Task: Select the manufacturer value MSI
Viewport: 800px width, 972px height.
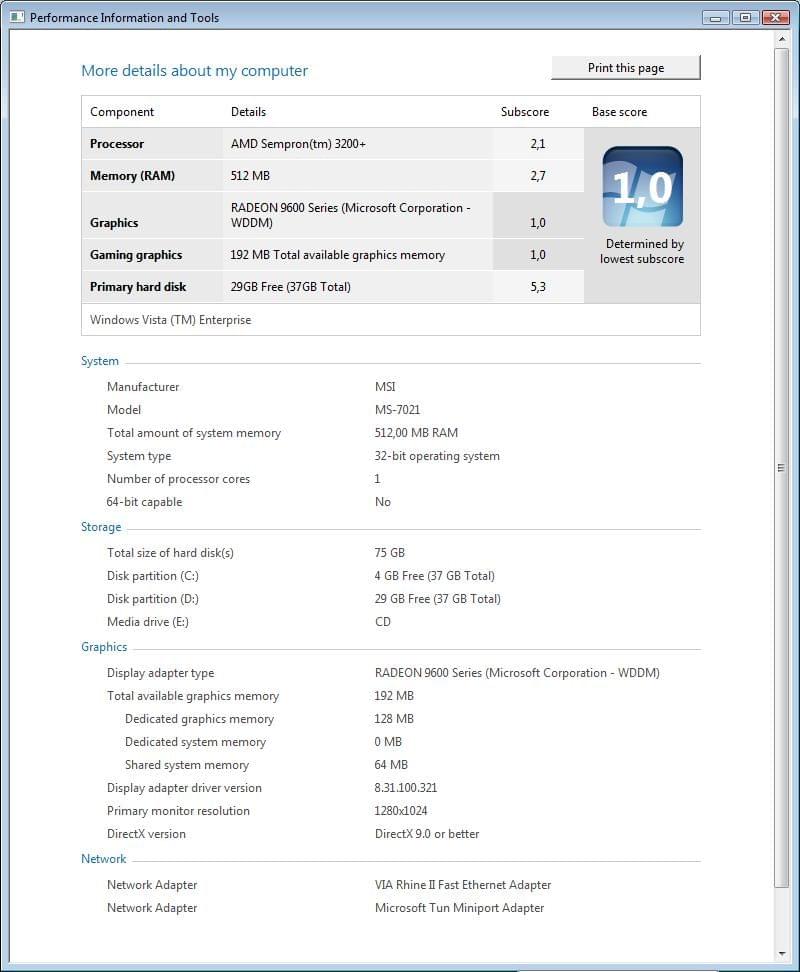Action: pyautogui.click(x=385, y=387)
